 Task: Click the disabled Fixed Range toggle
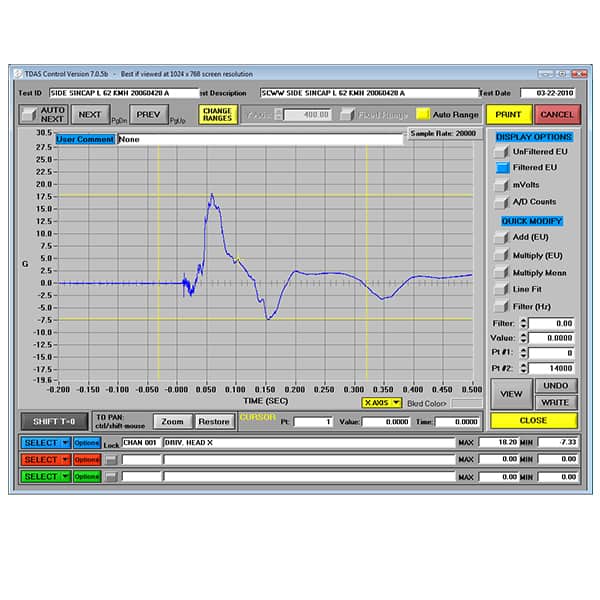tap(347, 114)
